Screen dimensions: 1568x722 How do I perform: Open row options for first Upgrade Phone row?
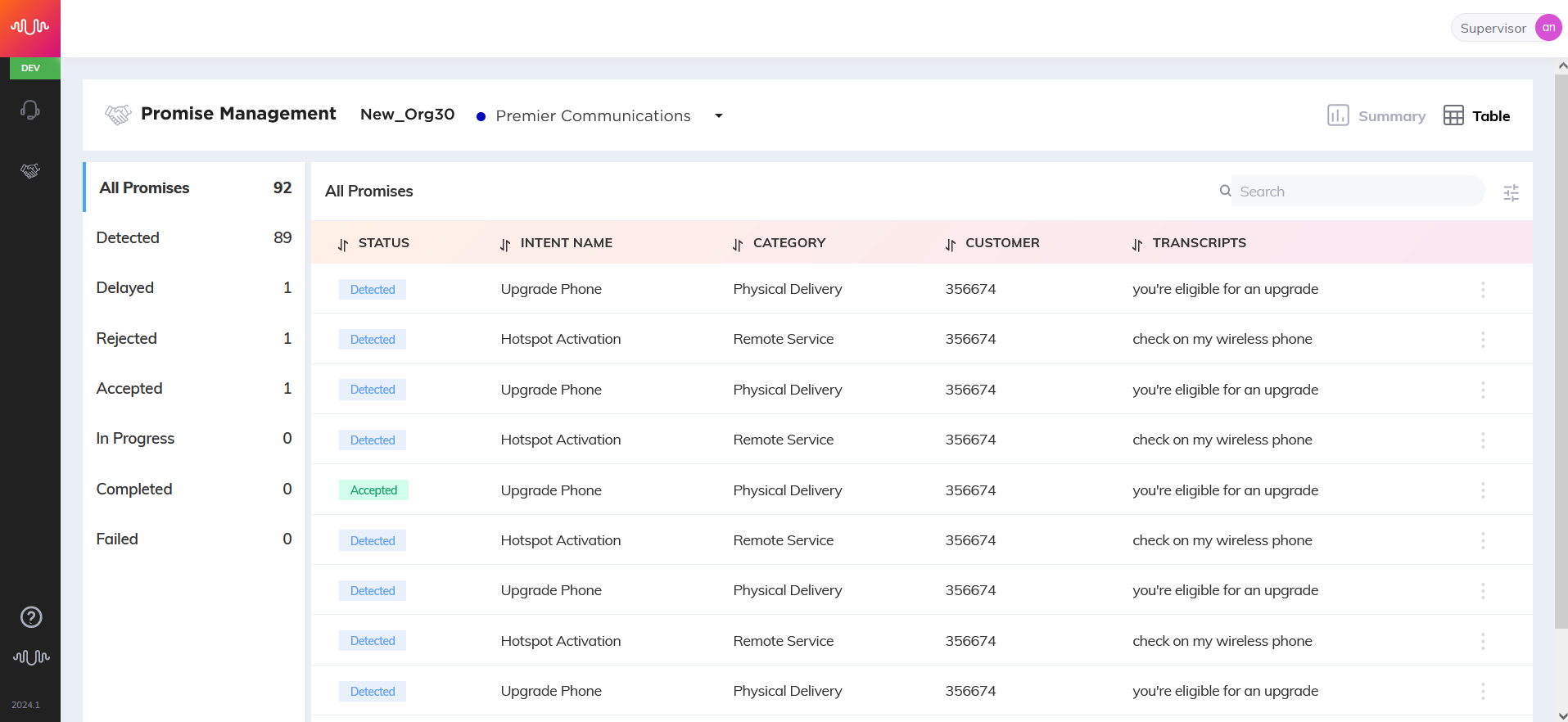(x=1483, y=289)
